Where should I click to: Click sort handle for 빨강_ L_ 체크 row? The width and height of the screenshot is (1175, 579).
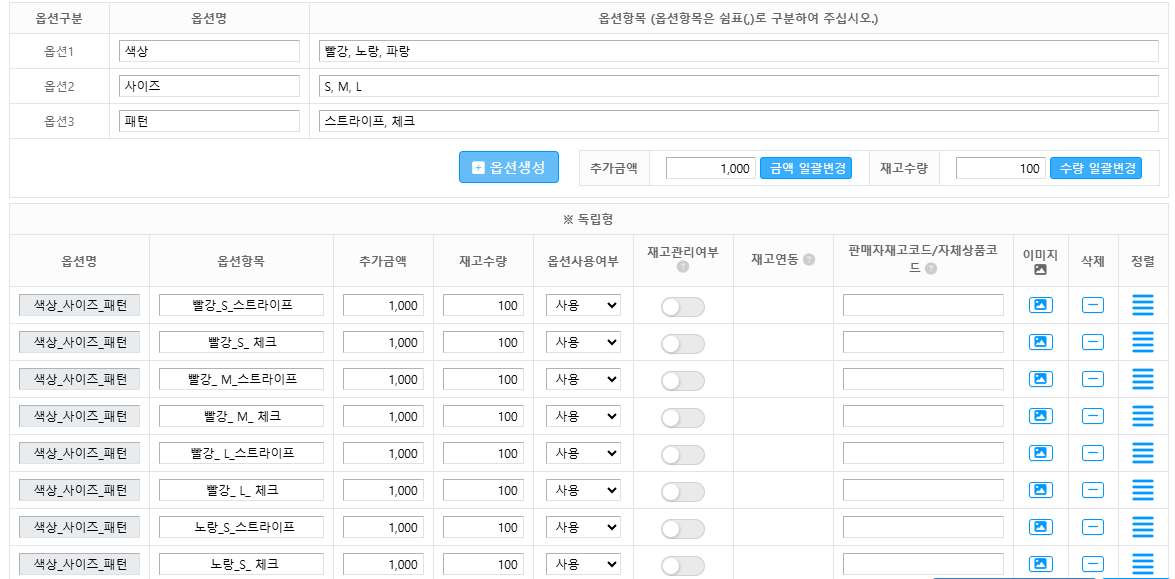pyautogui.click(x=1142, y=490)
